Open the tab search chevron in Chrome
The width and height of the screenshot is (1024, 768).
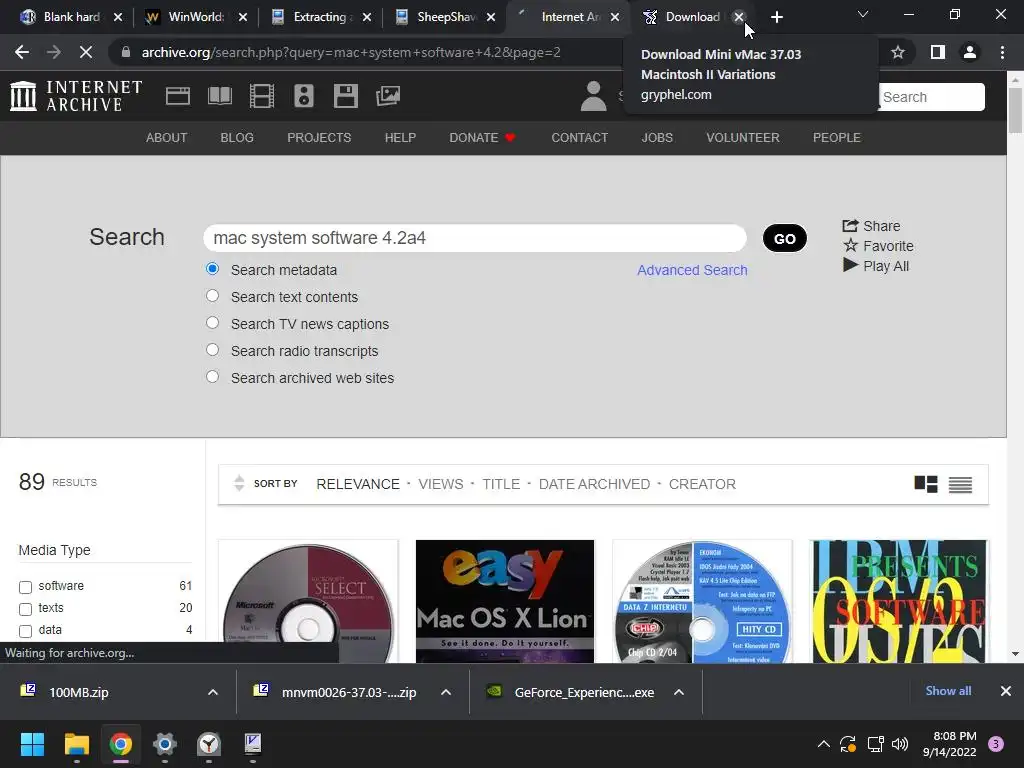863,14
